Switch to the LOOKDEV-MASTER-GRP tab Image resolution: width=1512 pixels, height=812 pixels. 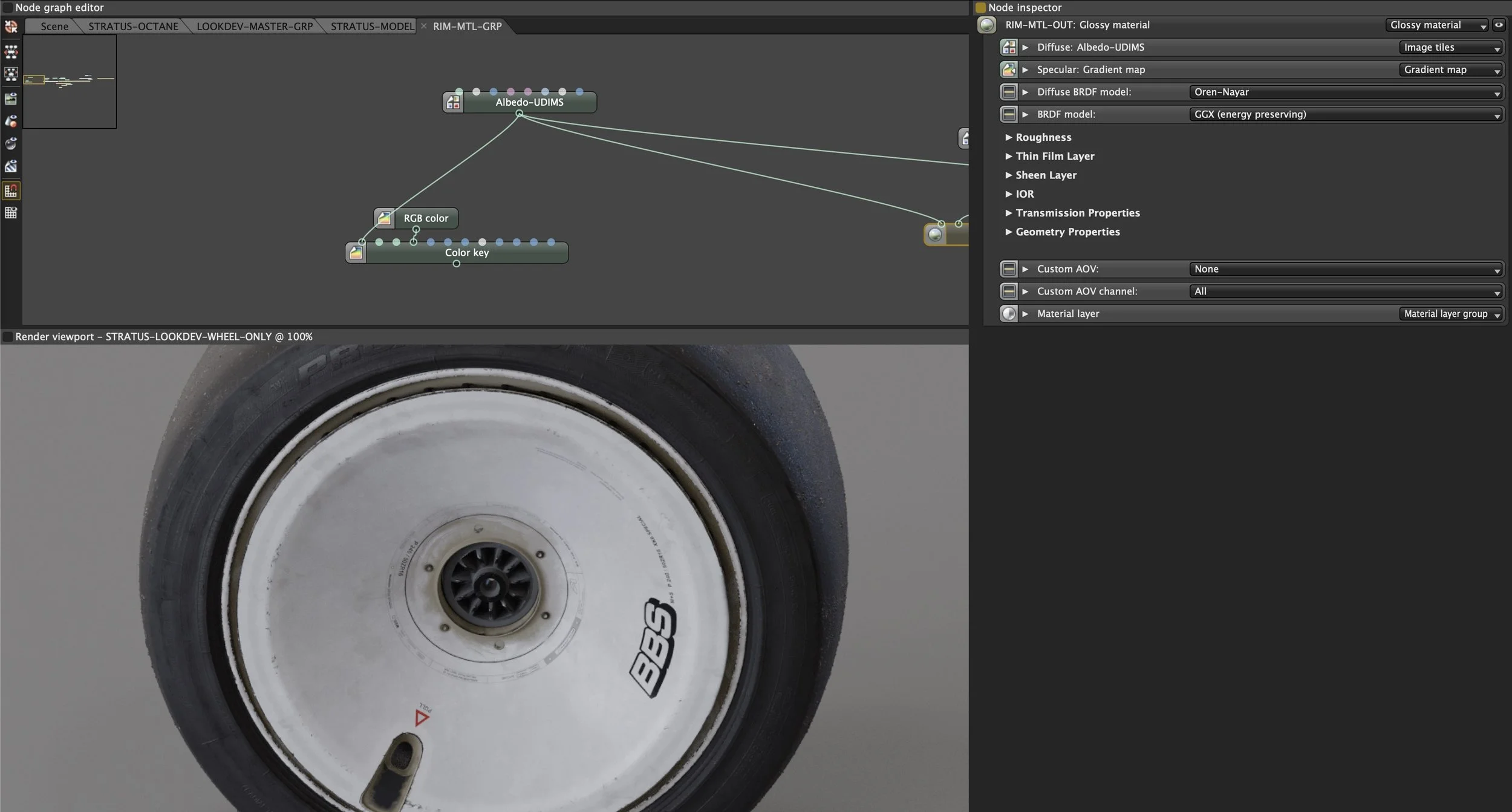click(x=254, y=26)
